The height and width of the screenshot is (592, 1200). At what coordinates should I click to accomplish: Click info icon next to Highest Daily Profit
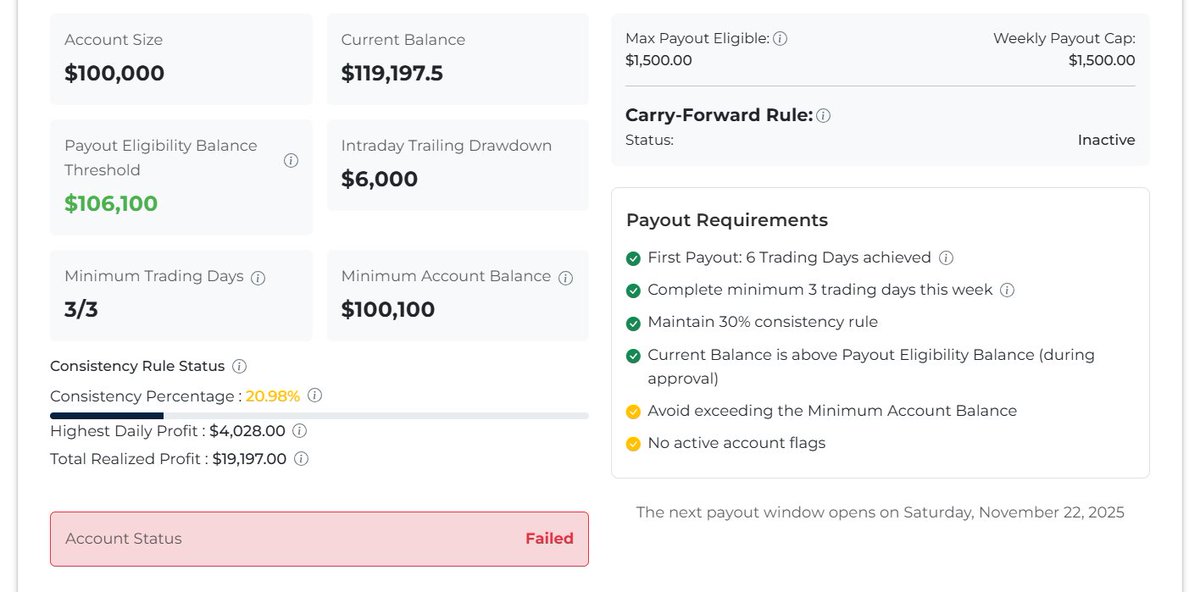299,431
